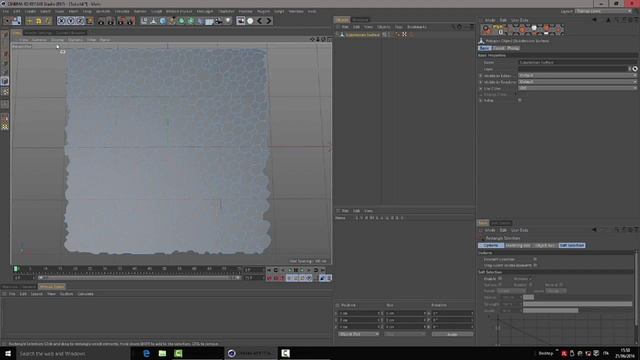Click the Make Editable icon atop left sidebar
Viewport: 640px width, 360px height.
(x=4, y=35)
